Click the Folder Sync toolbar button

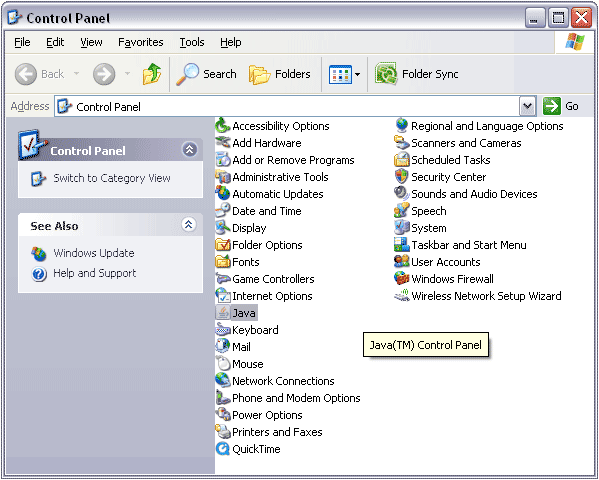point(417,74)
